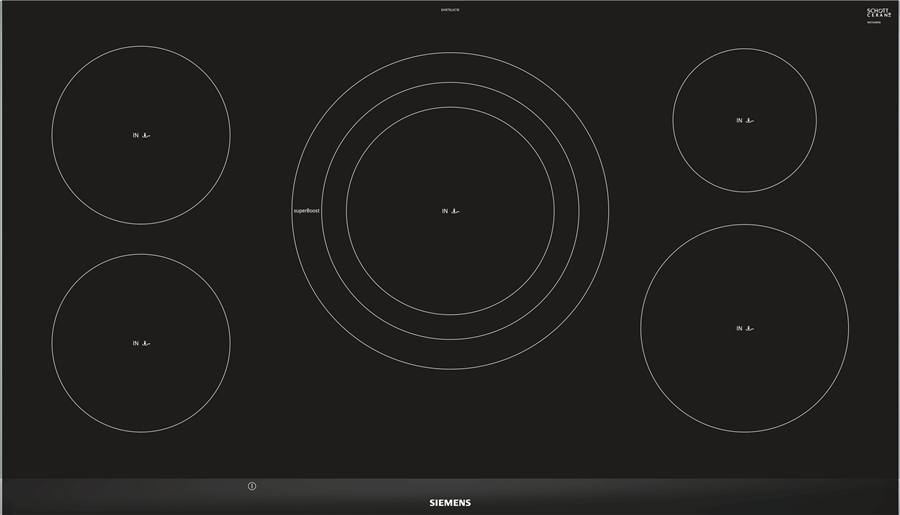Click the SCHOTT CERAN logo

click(878, 13)
